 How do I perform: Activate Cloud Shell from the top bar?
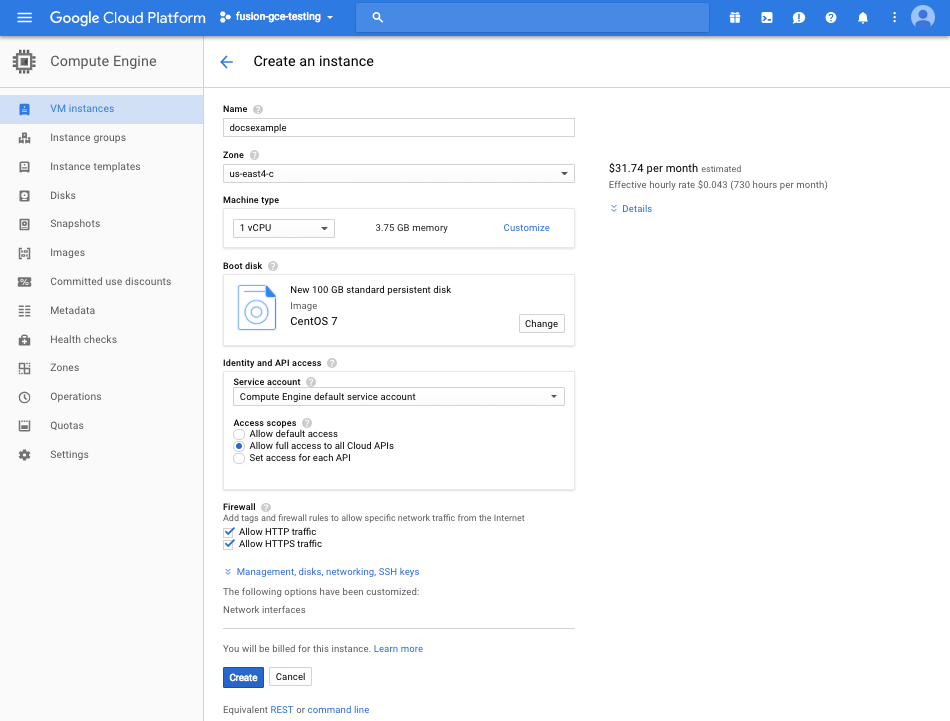tap(766, 18)
